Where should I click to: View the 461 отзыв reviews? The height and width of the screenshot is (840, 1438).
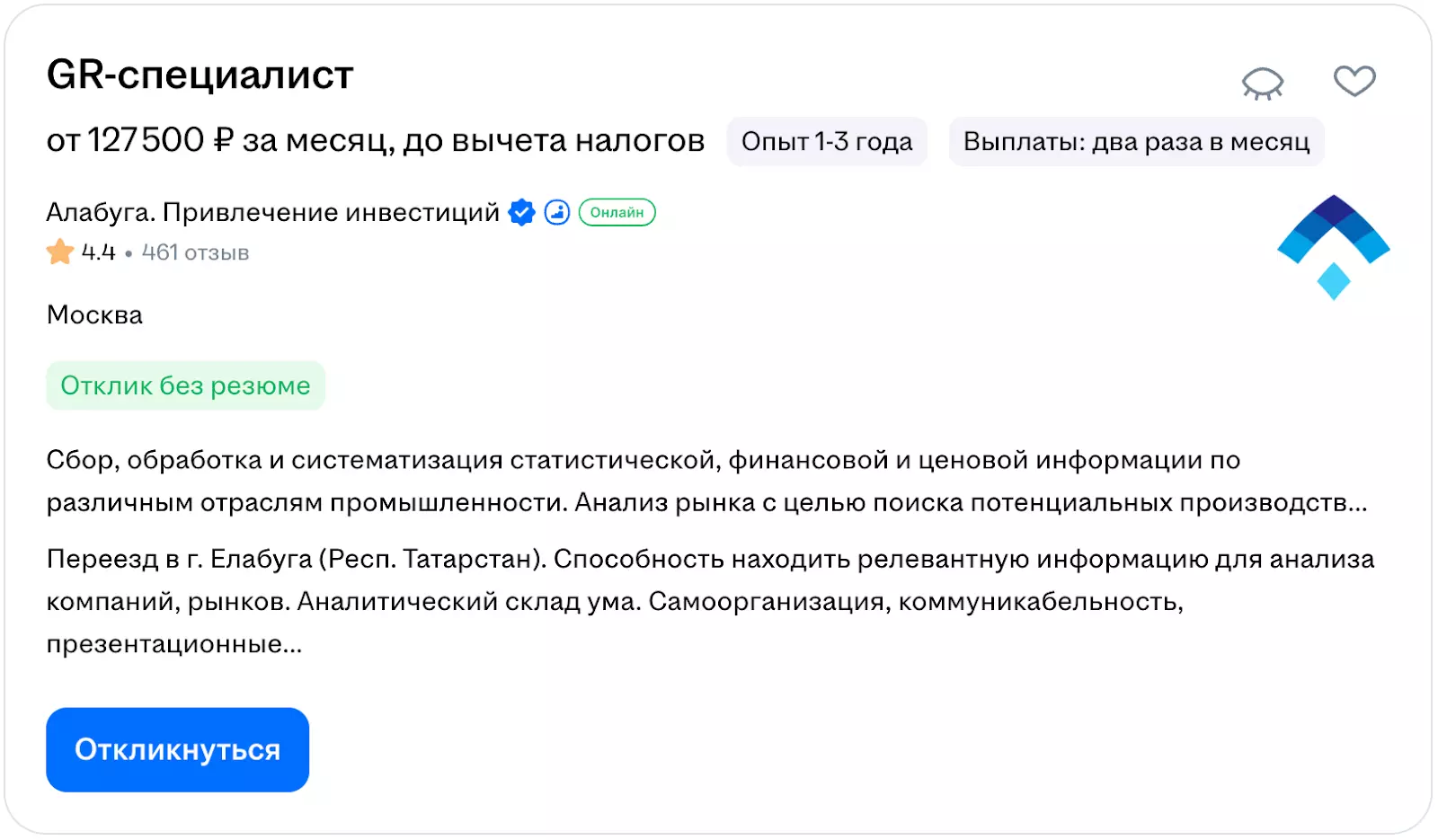[195, 253]
